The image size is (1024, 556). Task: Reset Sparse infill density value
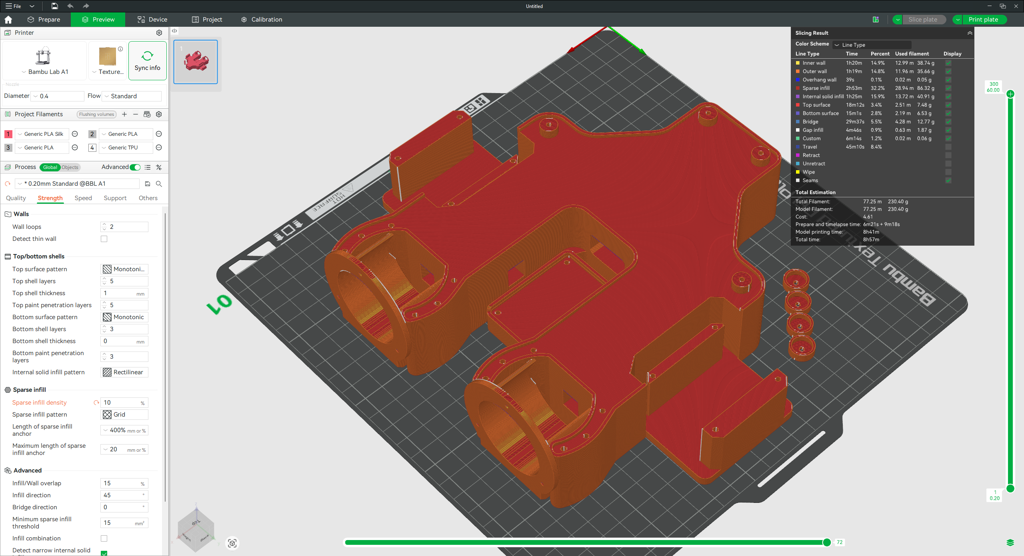tap(97, 402)
